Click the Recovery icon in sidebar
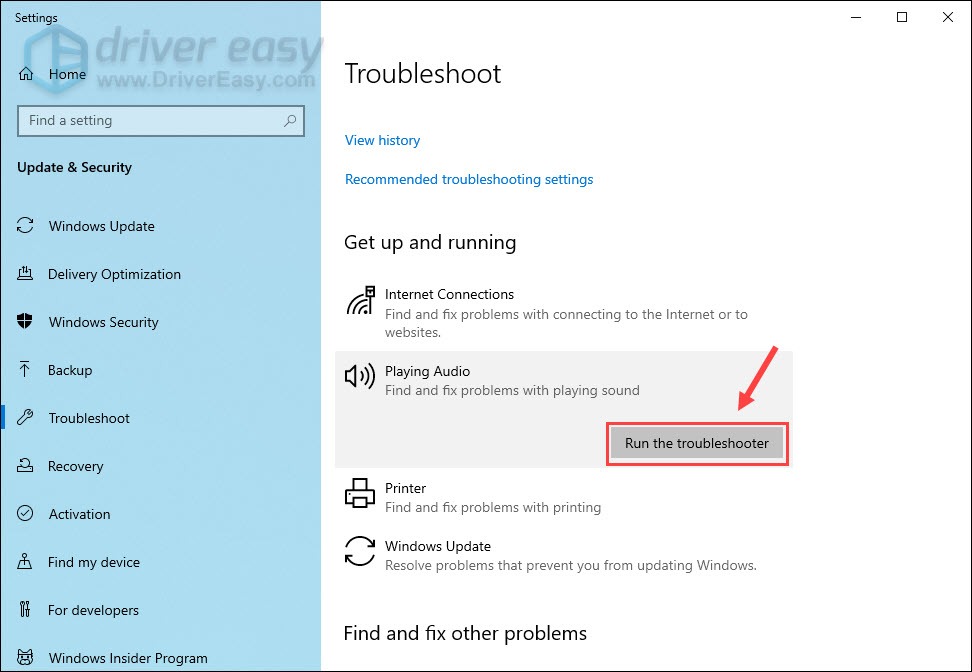This screenshot has width=972, height=672. 25,466
